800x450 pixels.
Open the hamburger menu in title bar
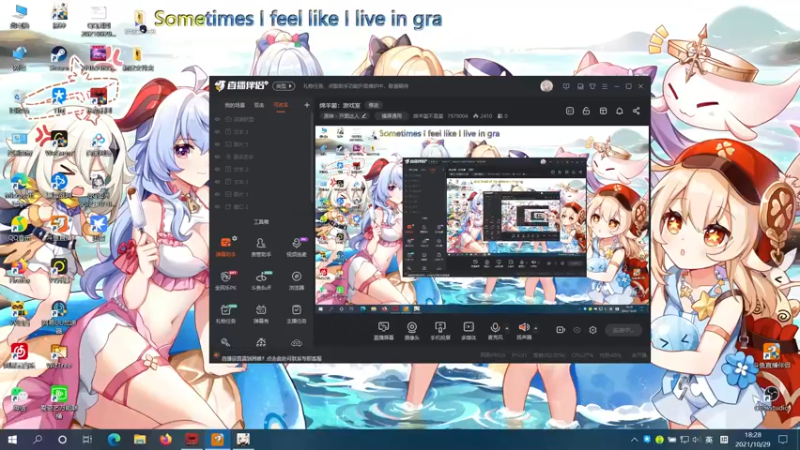tap(605, 86)
